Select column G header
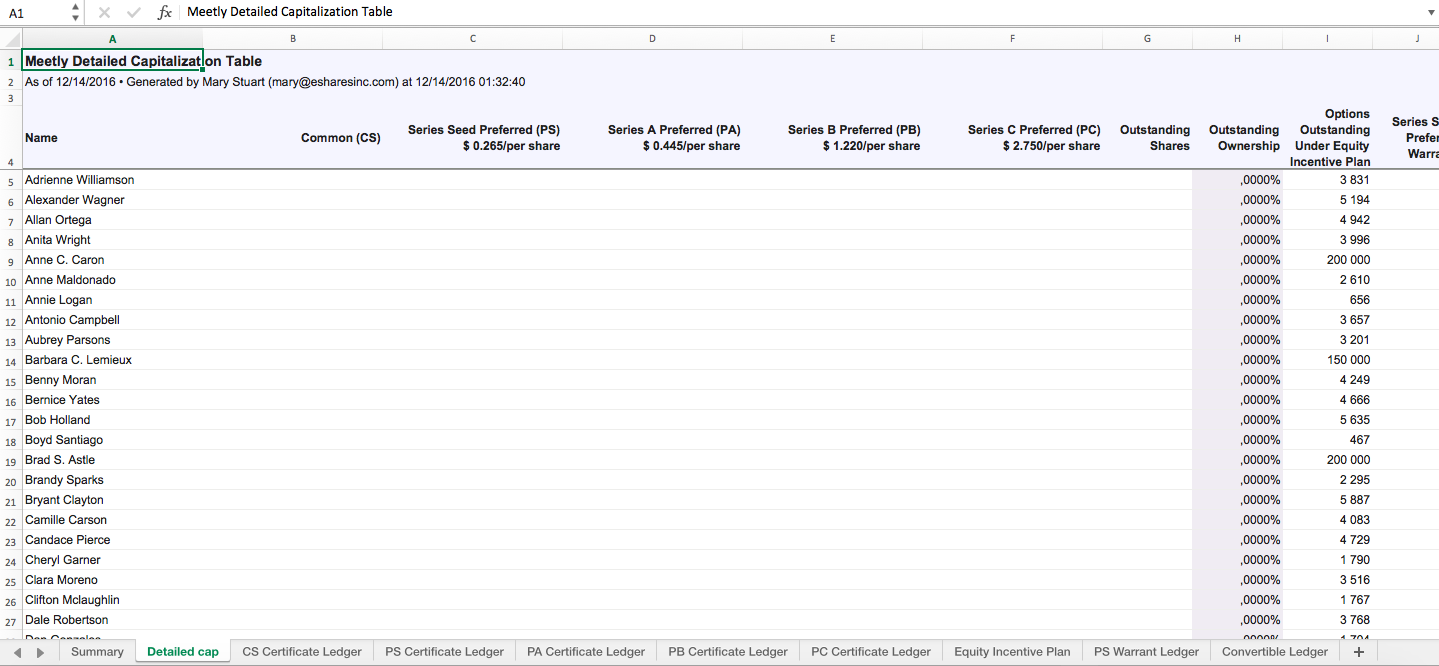The image size is (1439, 666). [x=1148, y=39]
